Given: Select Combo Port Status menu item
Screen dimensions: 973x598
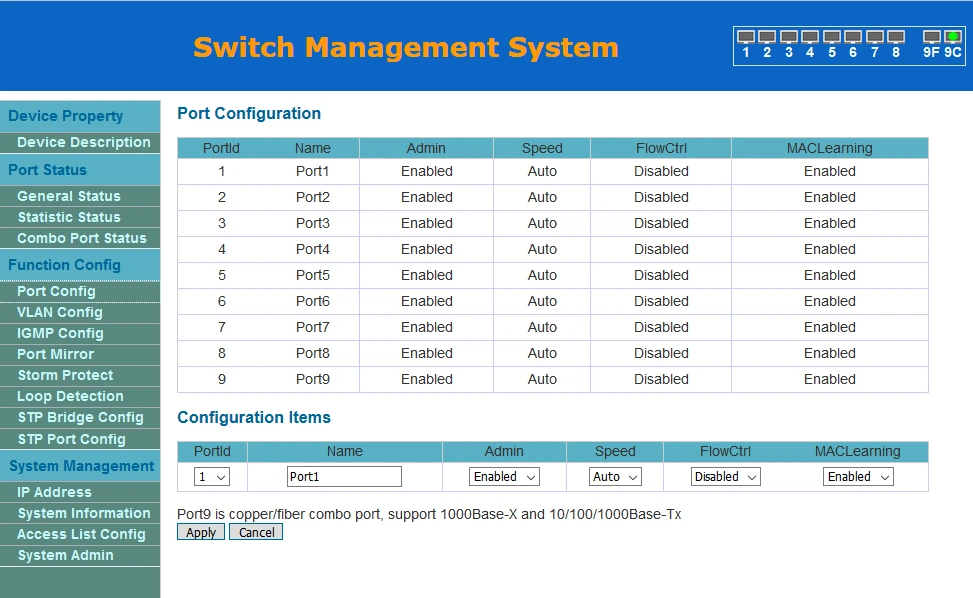Looking at the screenshot, I should click(x=81, y=238).
